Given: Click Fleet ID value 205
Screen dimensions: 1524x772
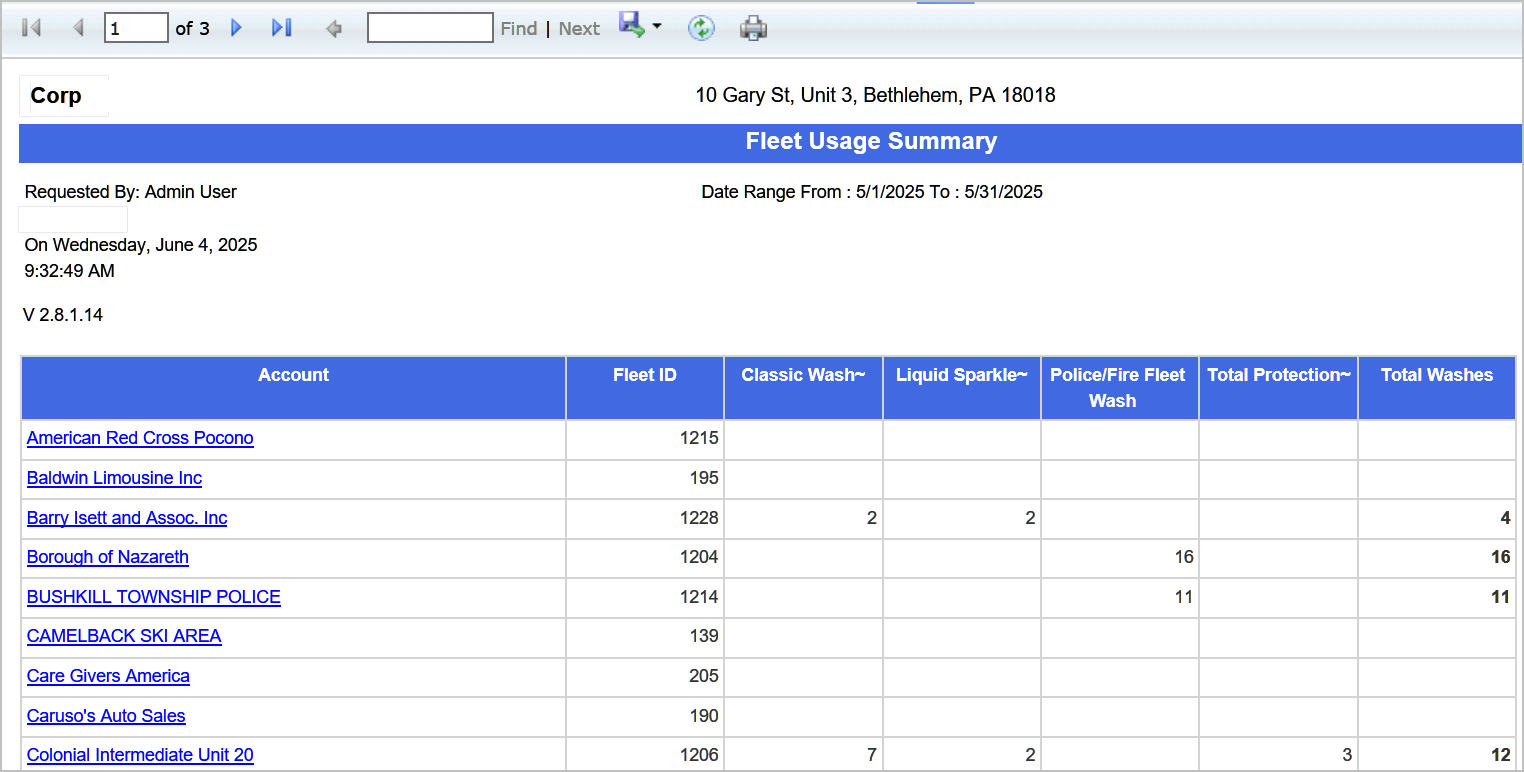Looking at the screenshot, I should 704,676.
